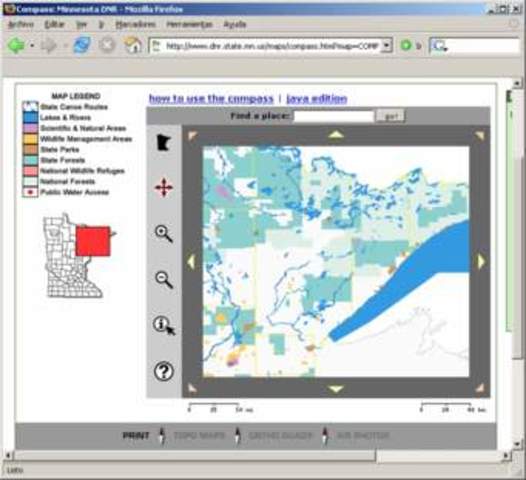The height and width of the screenshot is (480, 526).
Task: Click Firefox green back arrow button
Action: 16,45
